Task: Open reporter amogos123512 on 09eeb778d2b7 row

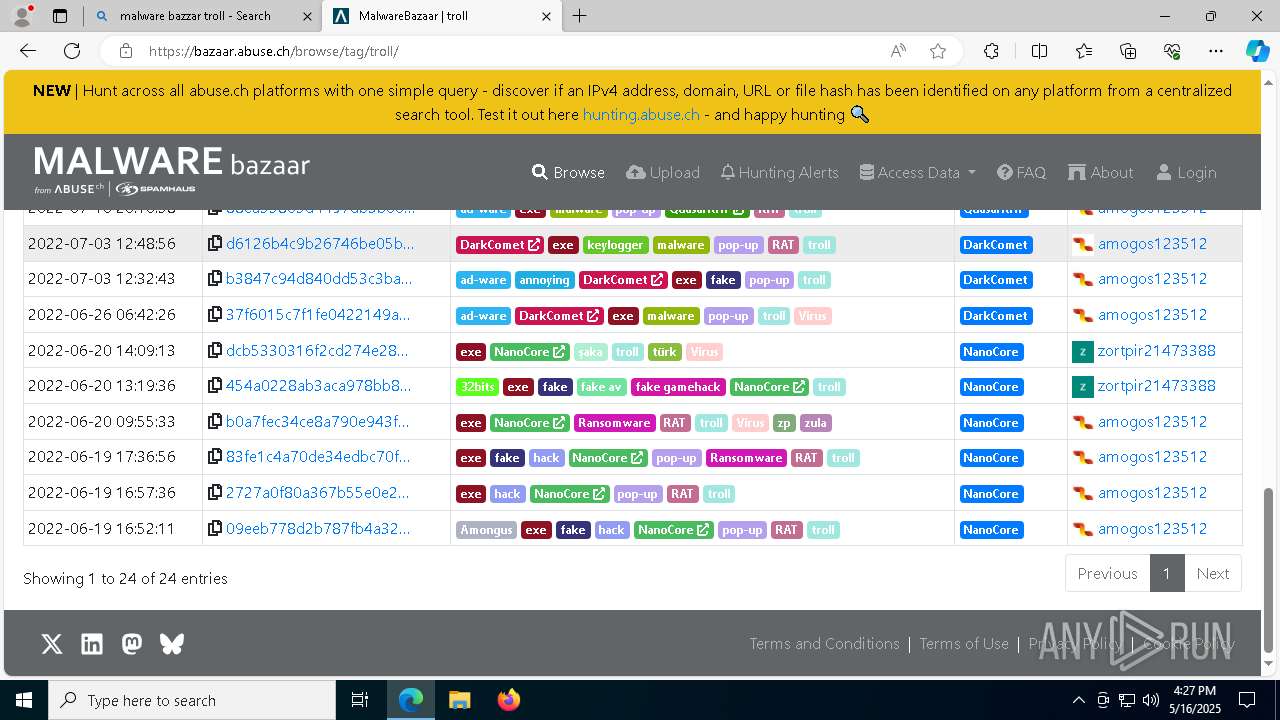Action: click(x=1152, y=529)
